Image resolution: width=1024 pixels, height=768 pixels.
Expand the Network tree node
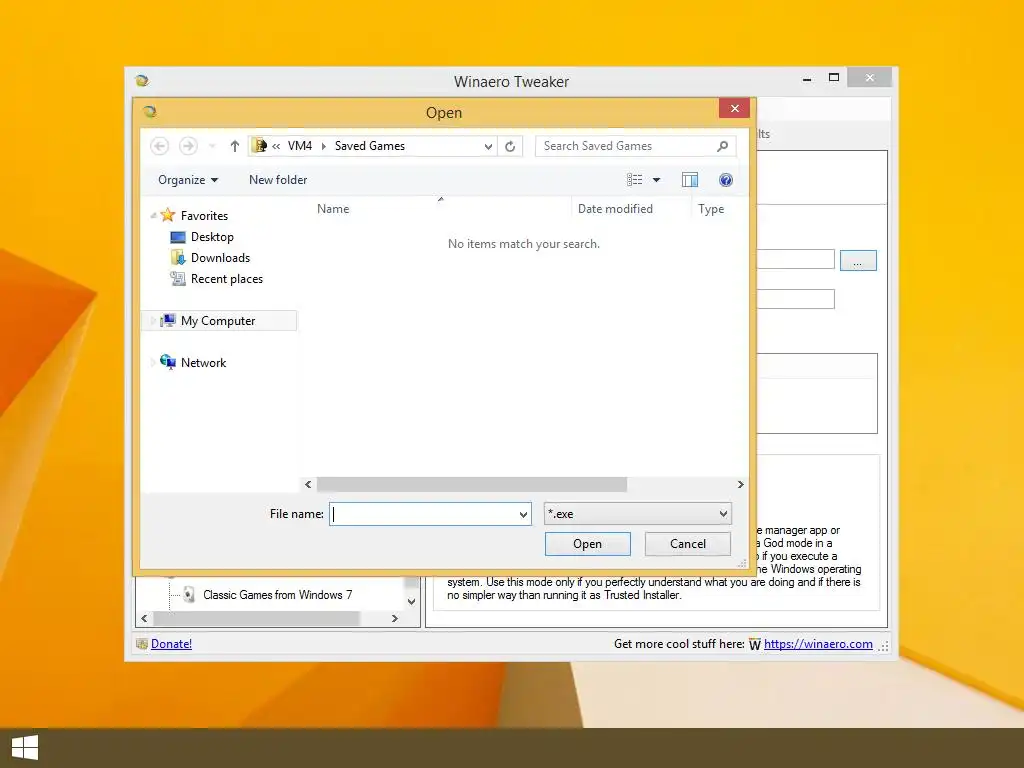(x=153, y=362)
